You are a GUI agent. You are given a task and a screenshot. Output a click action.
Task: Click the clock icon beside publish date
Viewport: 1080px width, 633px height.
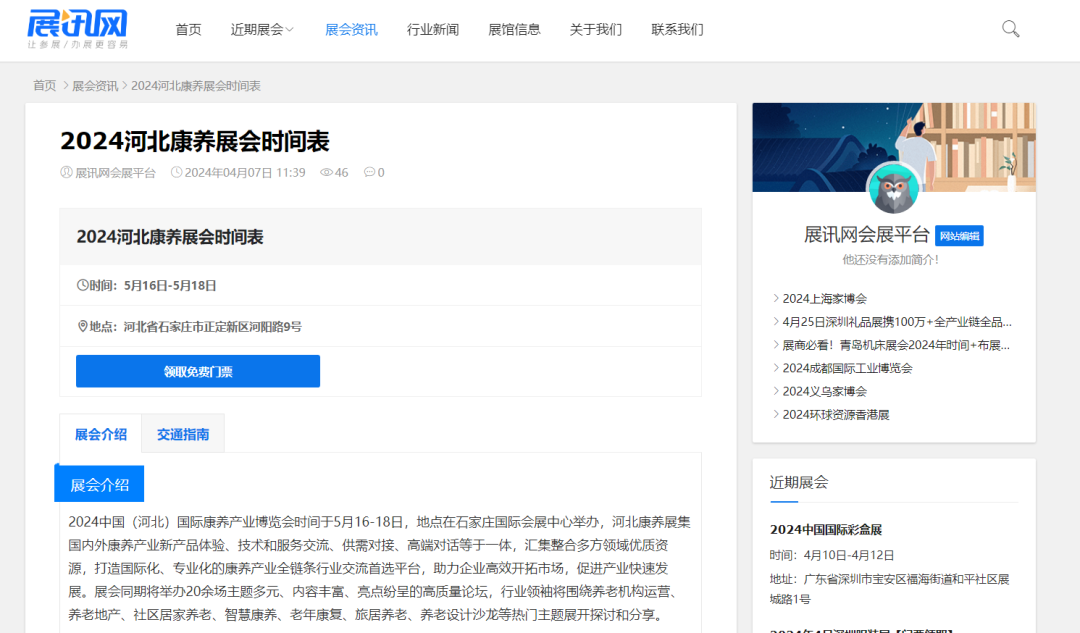point(177,172)
